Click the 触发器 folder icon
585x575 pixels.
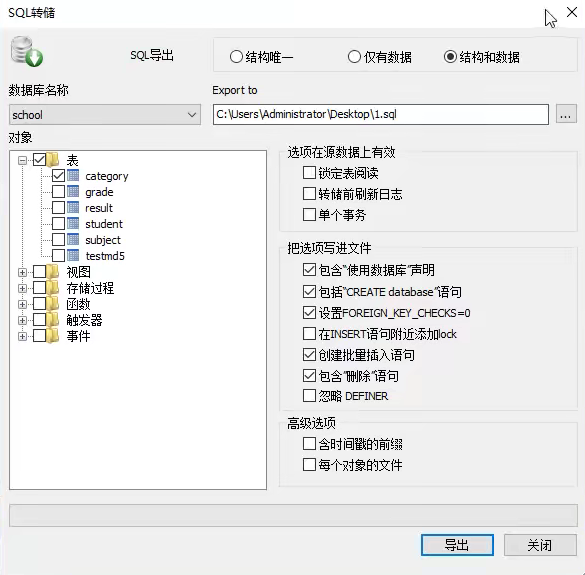(53, 320)
